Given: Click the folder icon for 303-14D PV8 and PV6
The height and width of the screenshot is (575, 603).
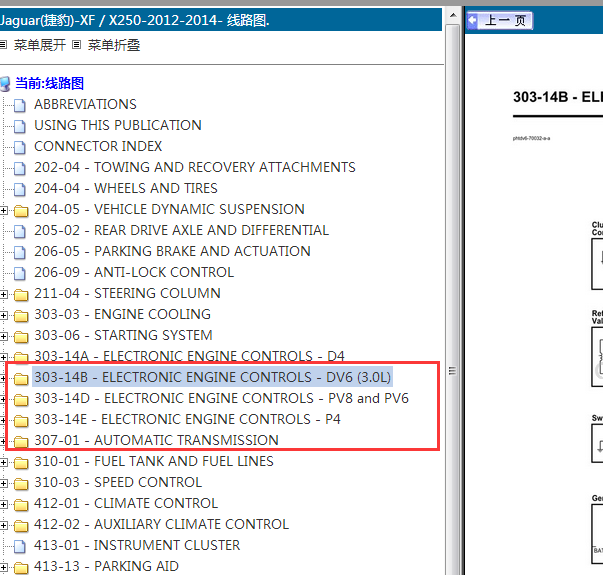Looking at the screenshot, I should click(21, 400).
